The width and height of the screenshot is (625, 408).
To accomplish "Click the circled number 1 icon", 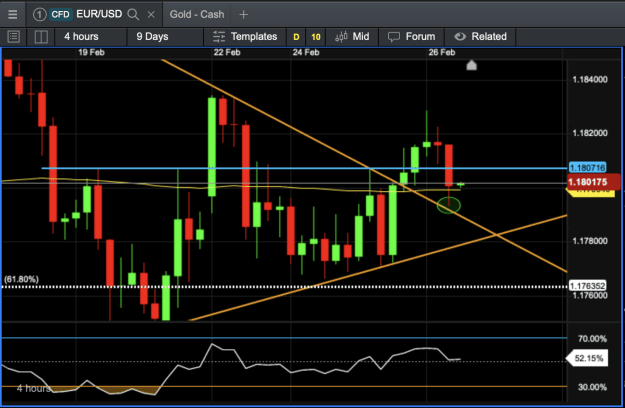I will point(39,15).
